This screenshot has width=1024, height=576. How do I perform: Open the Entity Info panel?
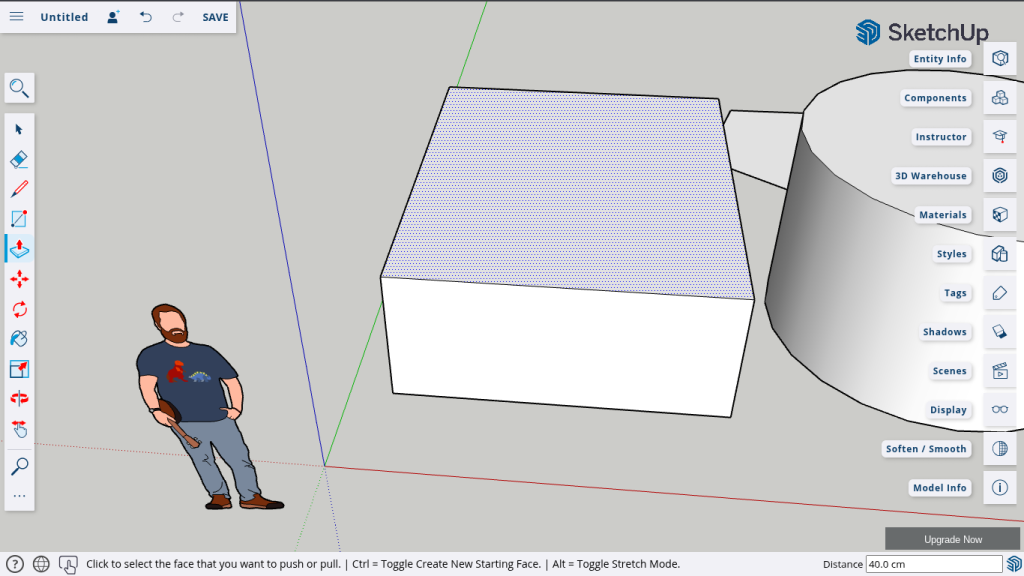tap(999, 59)
